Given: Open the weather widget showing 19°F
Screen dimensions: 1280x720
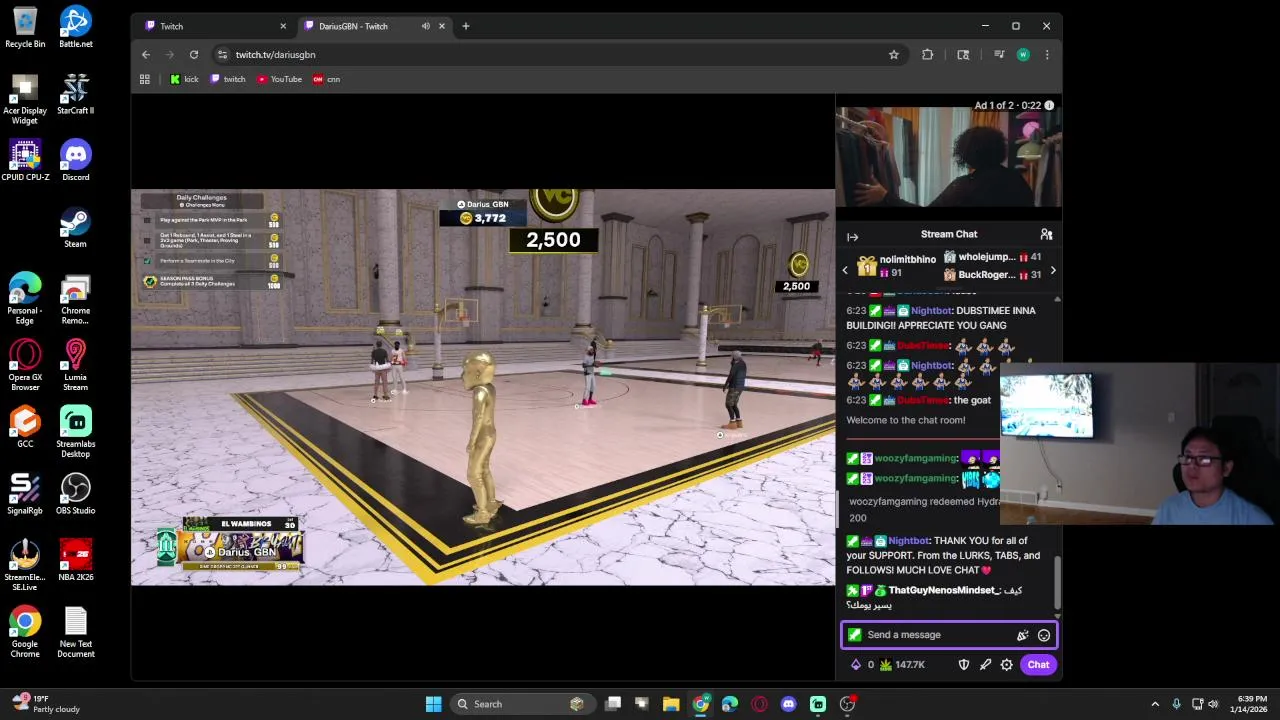Looking at the screenshot, I should coord(45,704).
